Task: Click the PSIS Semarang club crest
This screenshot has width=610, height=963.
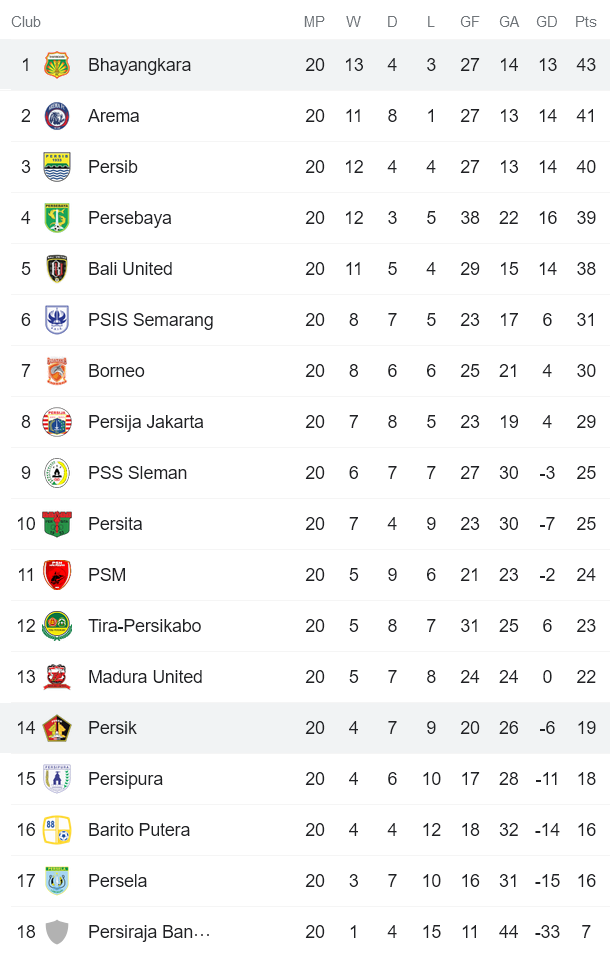Action: [57, 319]
